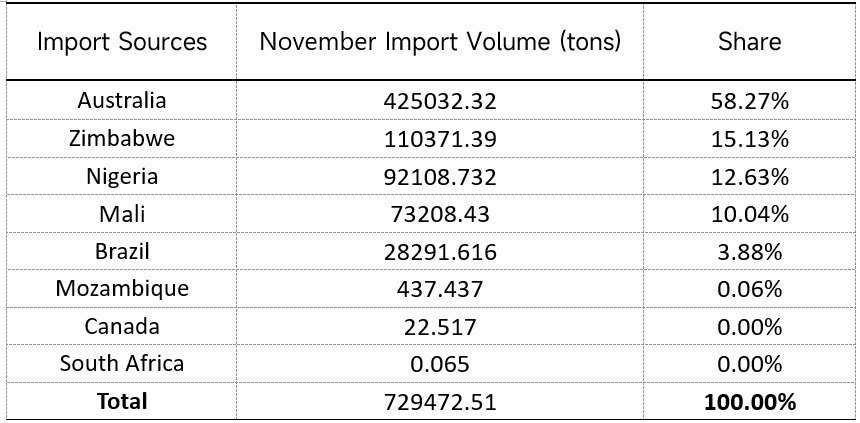Select Brazil's 3.88% share value
The image size is (860, 423).
[749, 252]
